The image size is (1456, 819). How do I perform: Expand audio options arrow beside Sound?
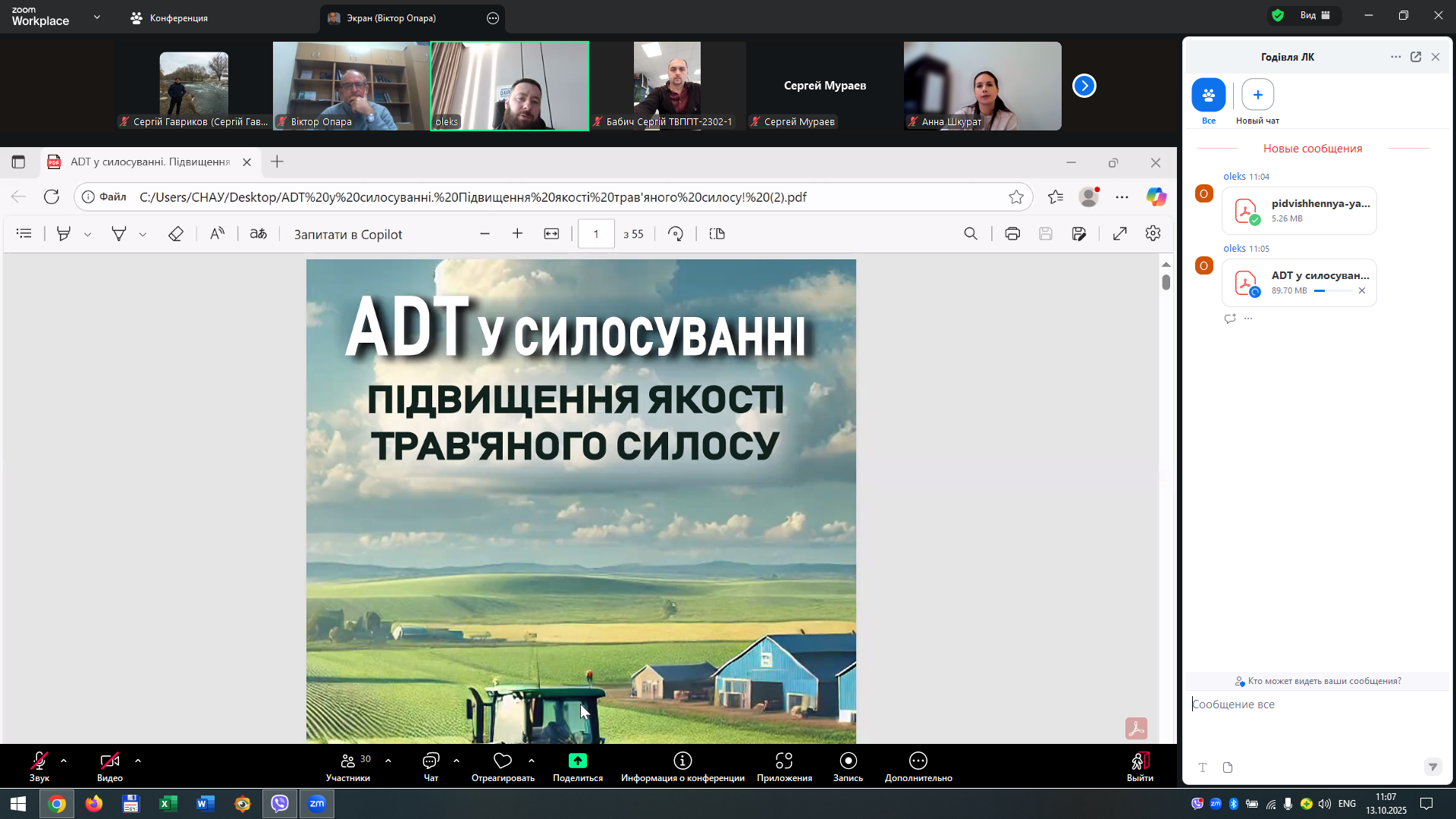pos(64,760)
